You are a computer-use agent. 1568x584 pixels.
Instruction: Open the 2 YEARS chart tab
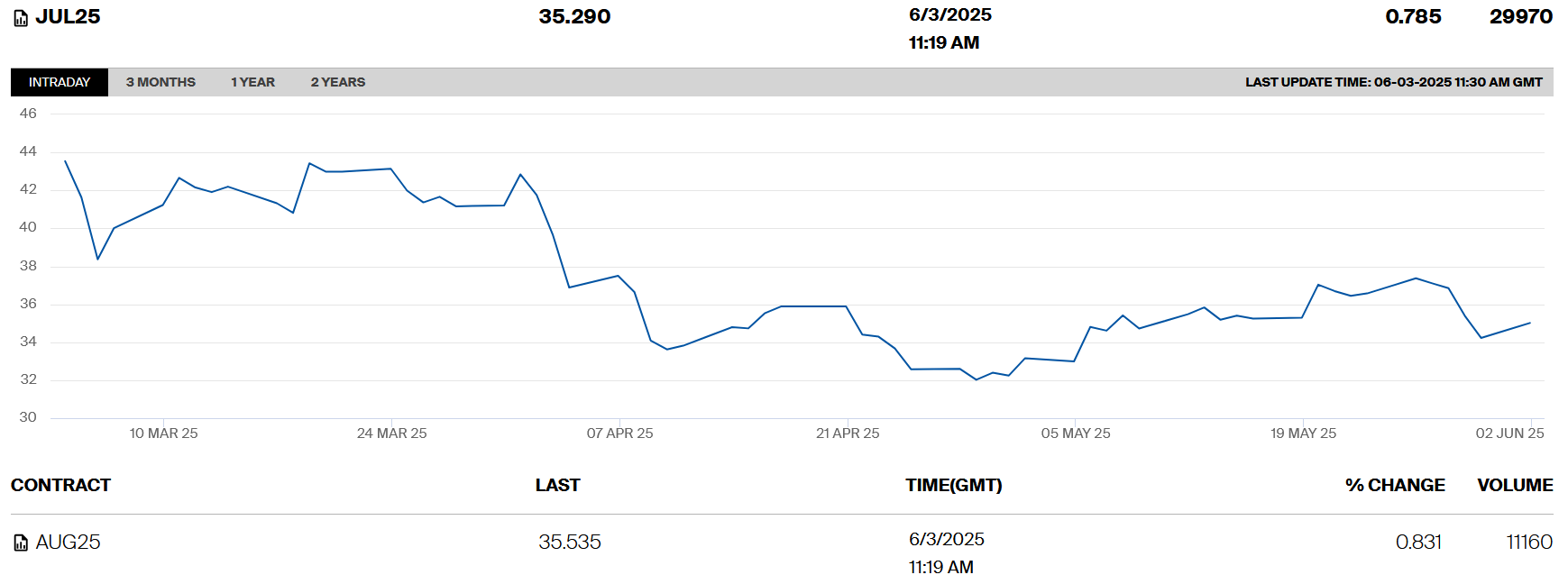coord(338,82)
